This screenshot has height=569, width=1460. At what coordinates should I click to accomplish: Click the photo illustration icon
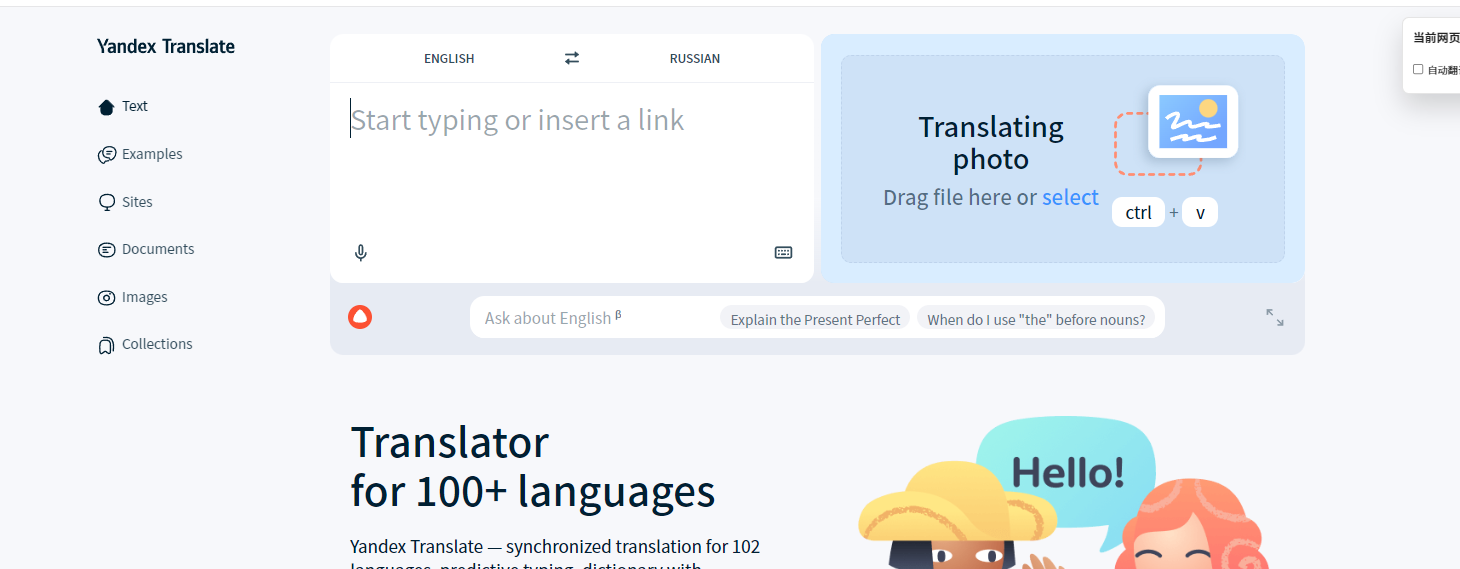point(1192,122)
